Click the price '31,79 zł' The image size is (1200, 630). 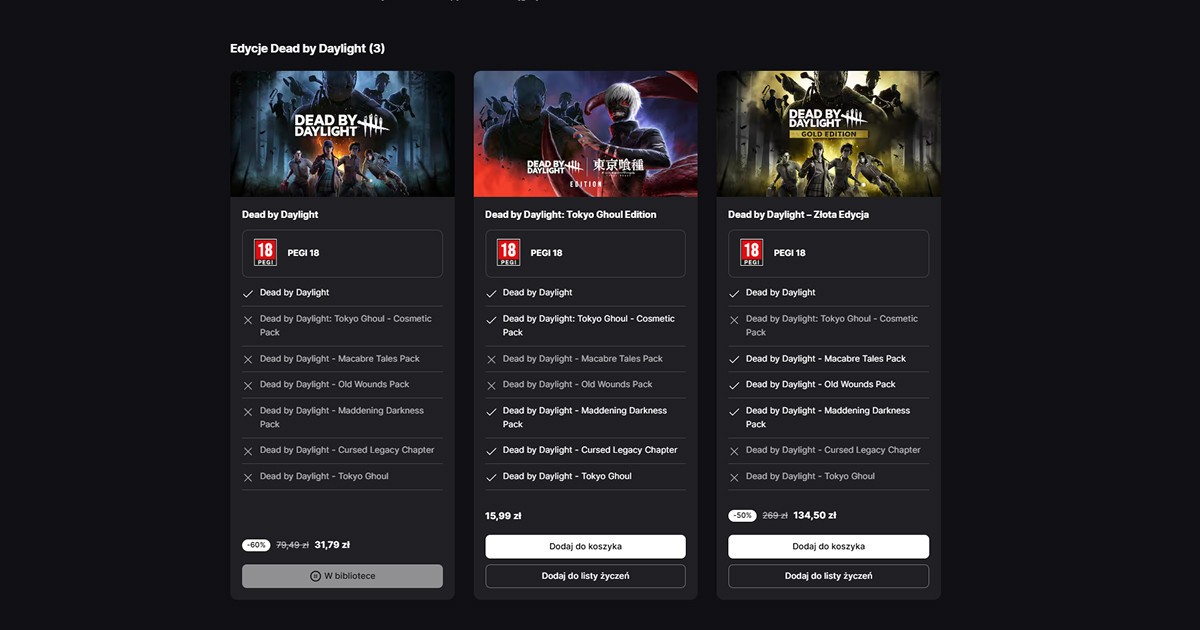[332, 545]
